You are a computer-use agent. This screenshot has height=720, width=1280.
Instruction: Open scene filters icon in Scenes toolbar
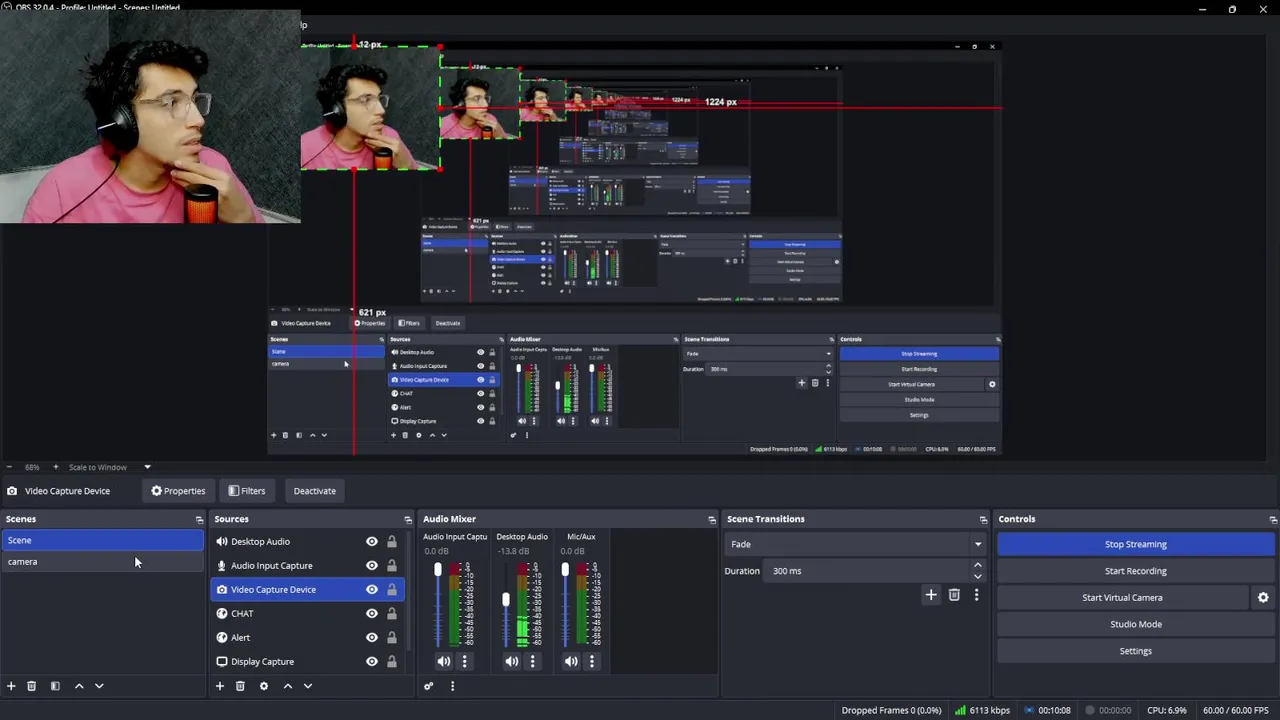point(55,686)
